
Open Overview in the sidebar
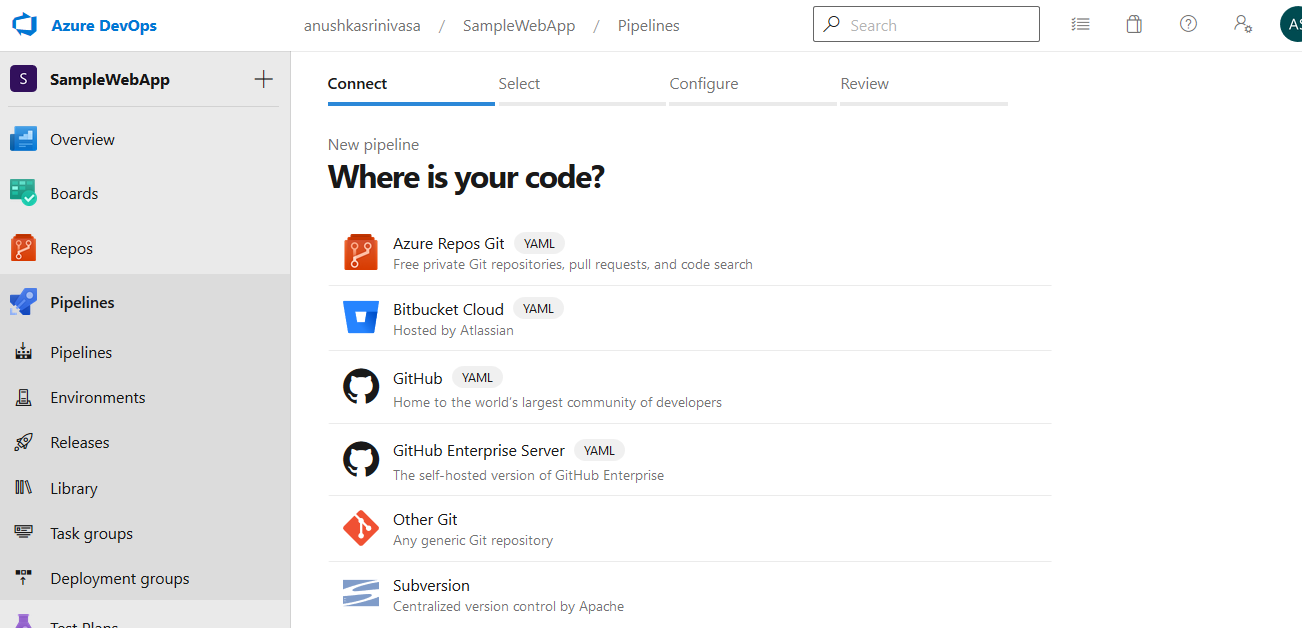[x=145, y=139]
